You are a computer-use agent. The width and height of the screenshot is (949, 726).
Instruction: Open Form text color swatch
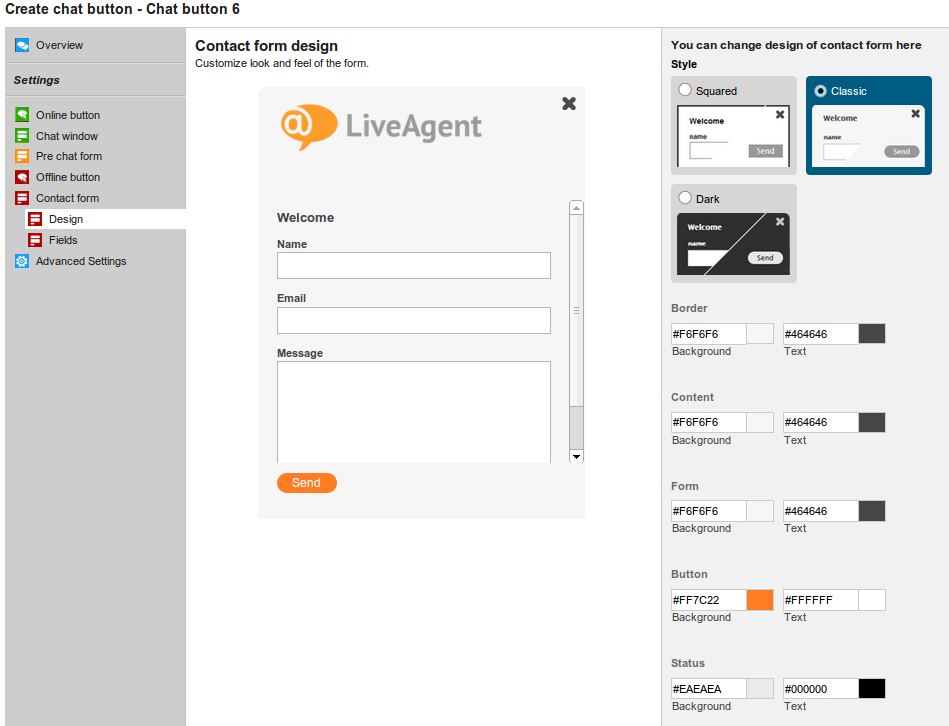point(872,511)
